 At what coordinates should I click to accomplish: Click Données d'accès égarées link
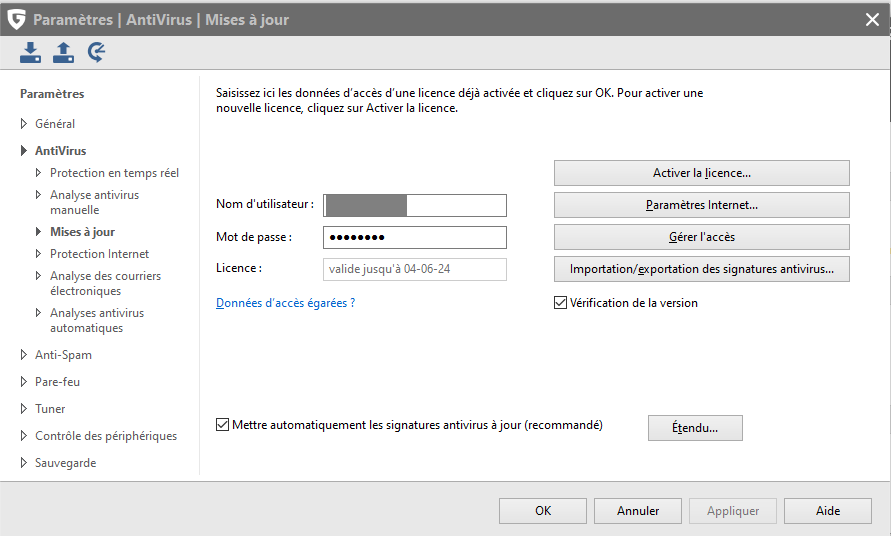(x=285, y=303)
